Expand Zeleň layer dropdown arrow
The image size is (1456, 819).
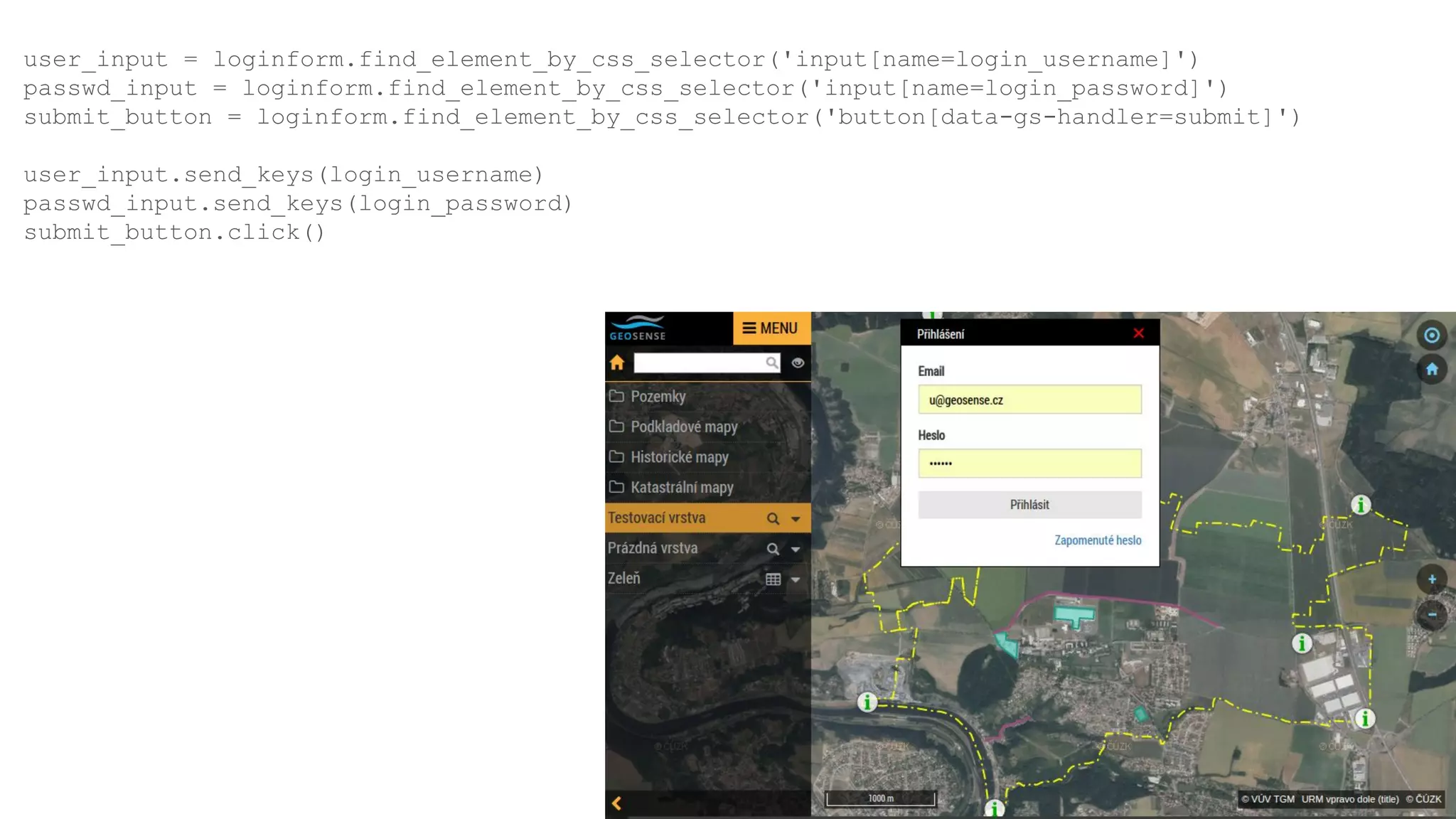pyautogui.click(x=796, y=579)
